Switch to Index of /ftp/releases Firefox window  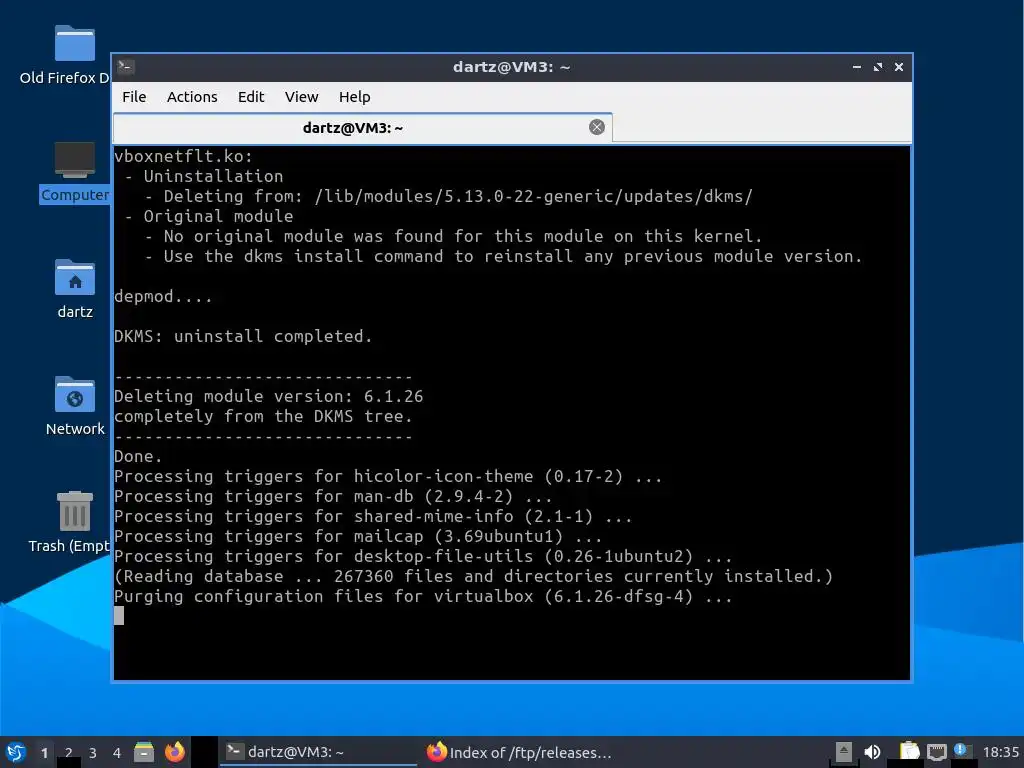tap(519, 752)
